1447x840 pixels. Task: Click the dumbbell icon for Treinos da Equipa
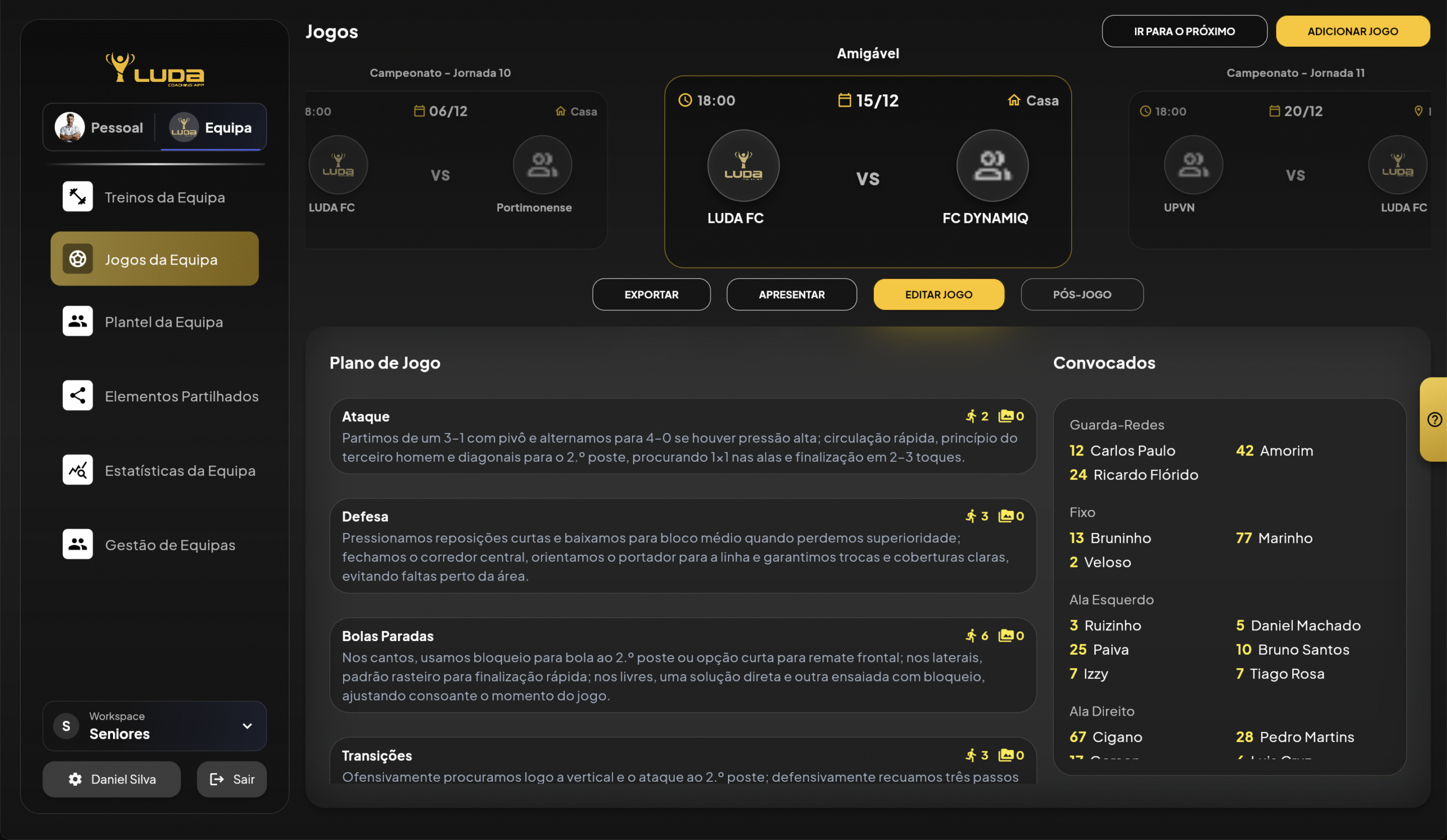pos(77,196)
